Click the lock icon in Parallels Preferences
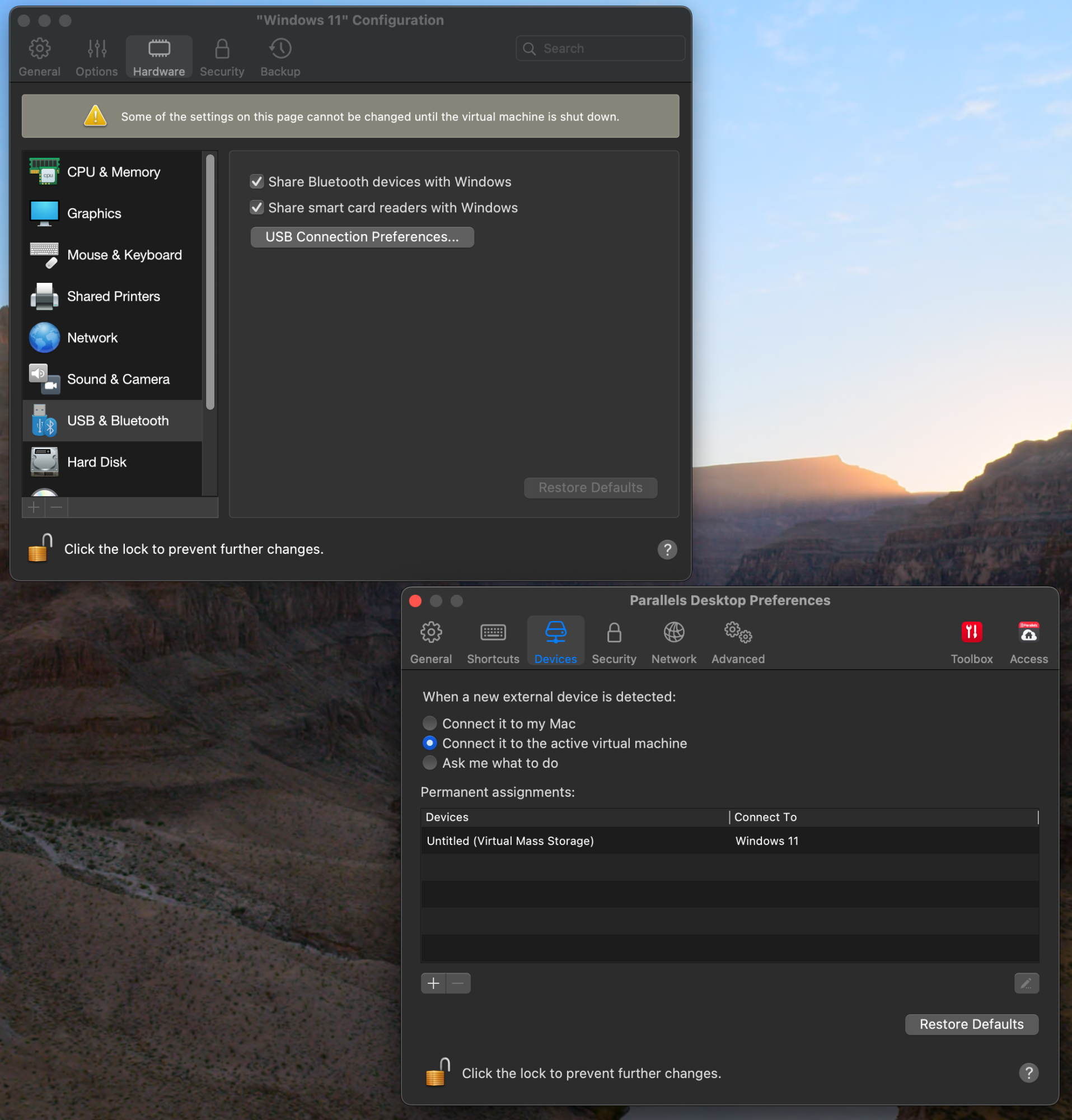The image size is (1072, 1120). 438,1071
